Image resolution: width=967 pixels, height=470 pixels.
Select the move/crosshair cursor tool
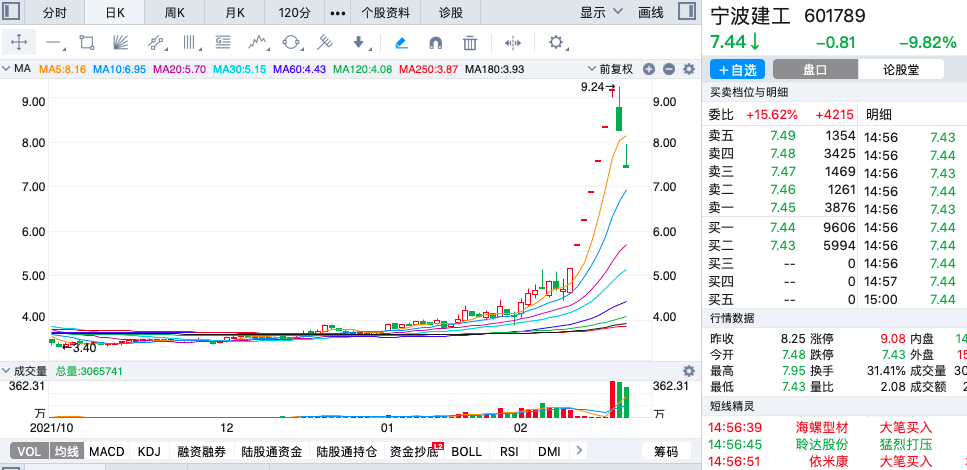(21, 43)
